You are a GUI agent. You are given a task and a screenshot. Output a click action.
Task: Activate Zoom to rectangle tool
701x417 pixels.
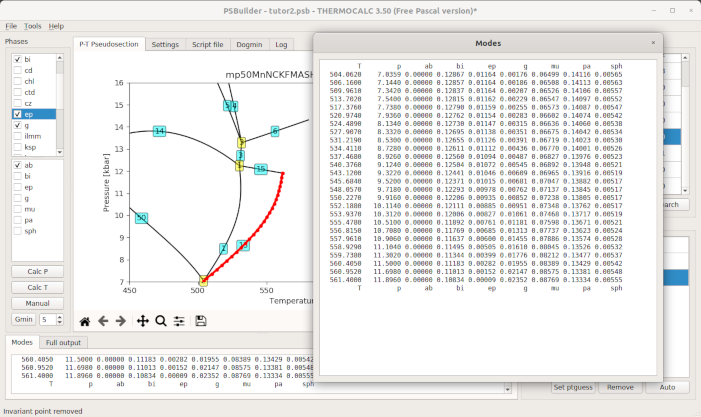[161, 321]
